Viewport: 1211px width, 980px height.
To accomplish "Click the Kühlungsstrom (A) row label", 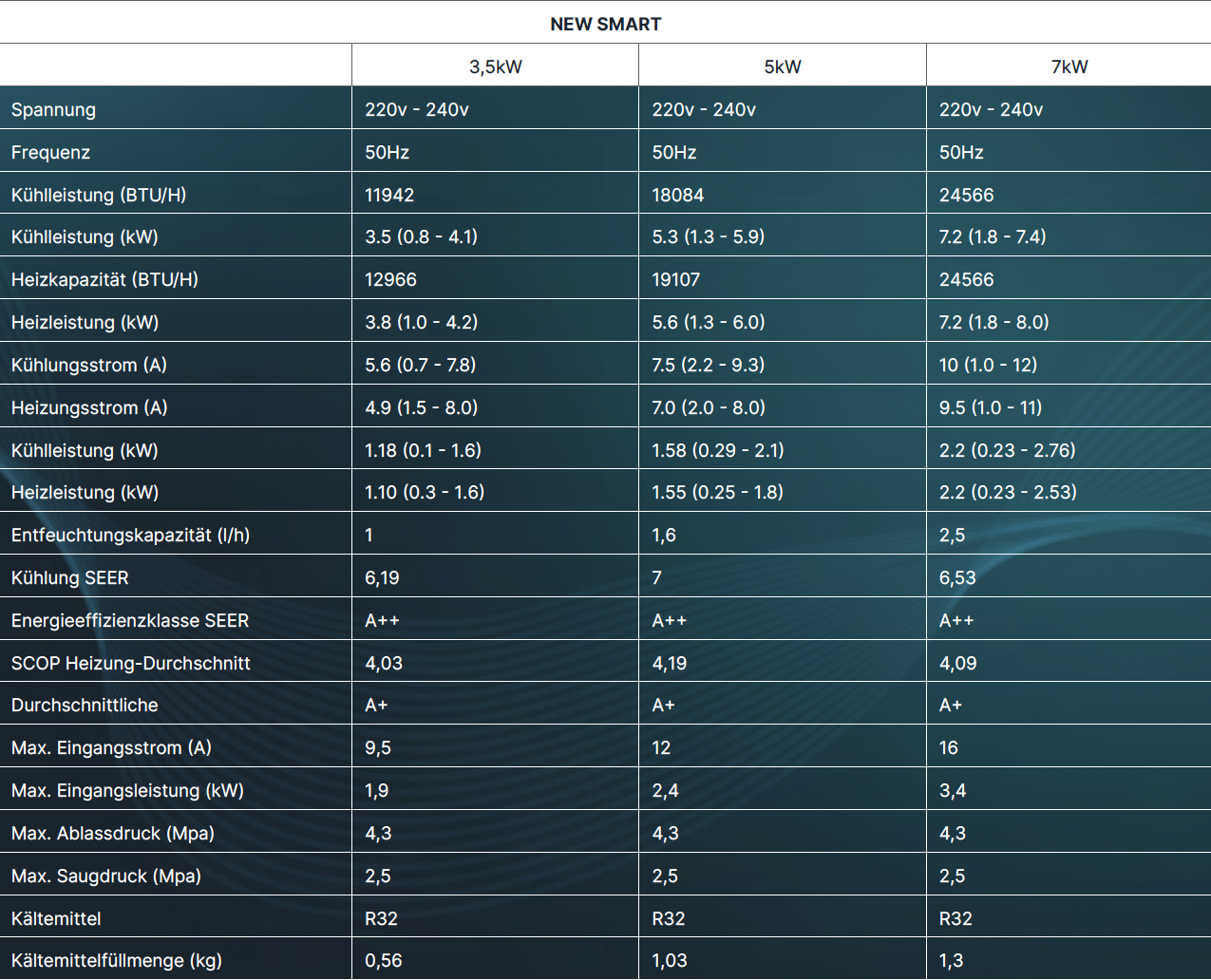I will click(x=88, y=365).
